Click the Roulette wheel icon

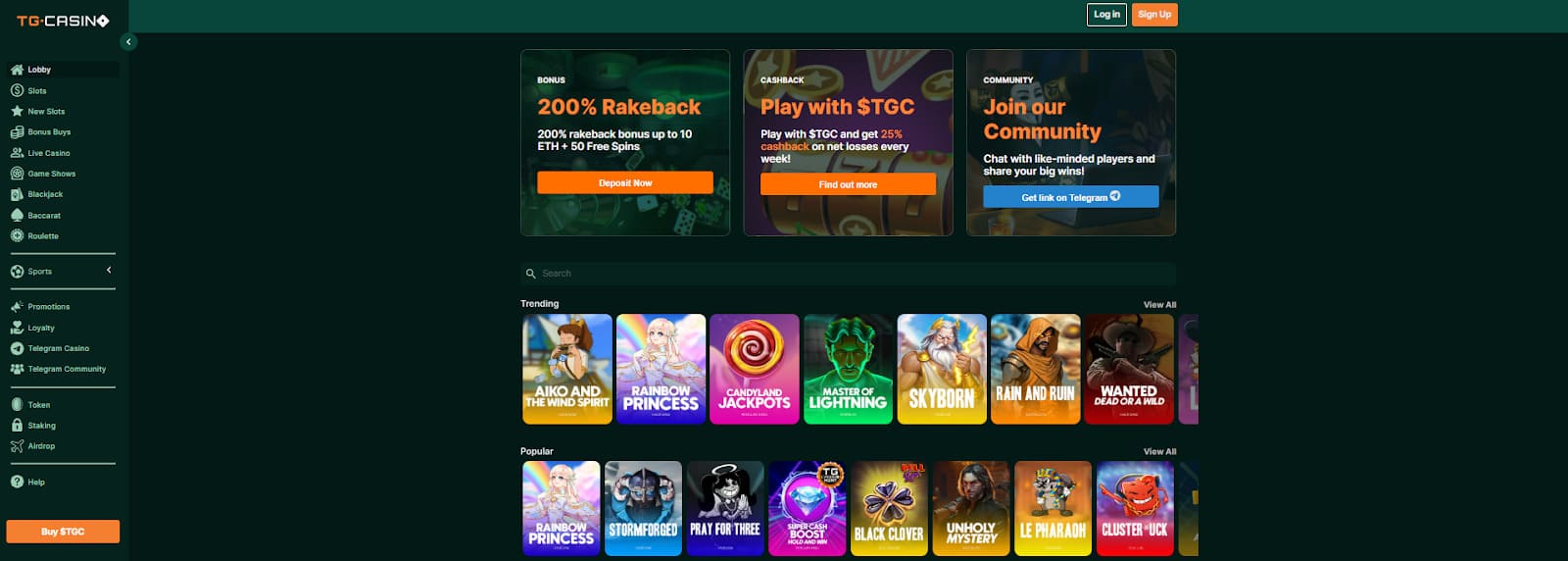pos(17,235)
